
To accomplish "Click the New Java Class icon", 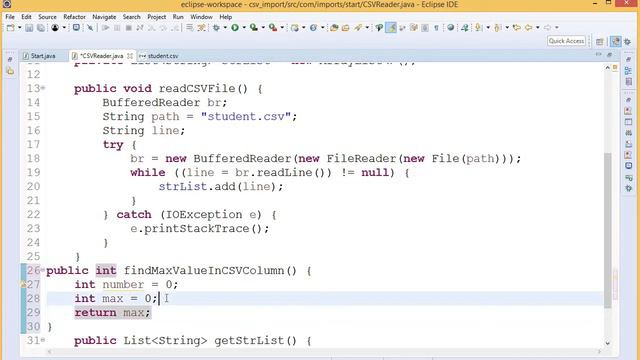I will point(313,27).
